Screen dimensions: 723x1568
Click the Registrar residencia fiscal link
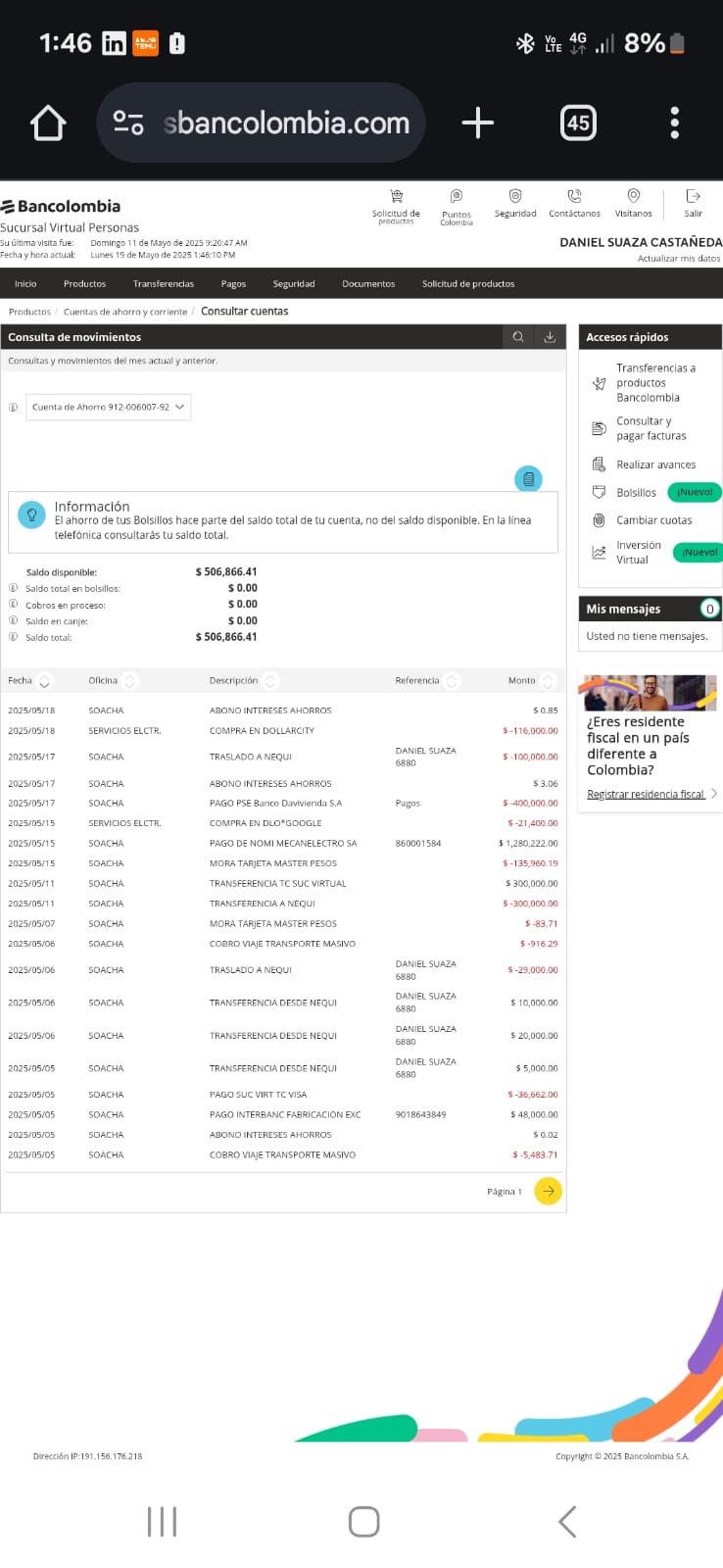pos(646,794)
